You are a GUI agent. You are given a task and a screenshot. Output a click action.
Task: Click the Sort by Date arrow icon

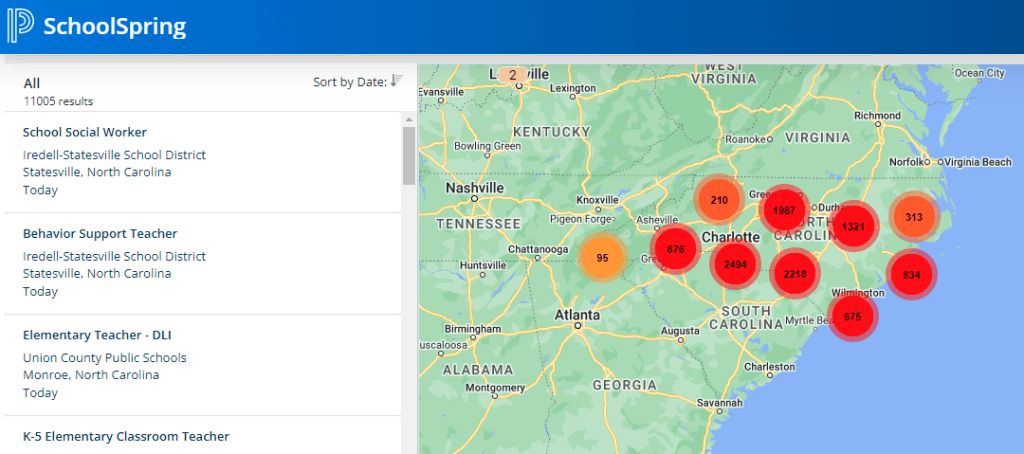[396, 81]
